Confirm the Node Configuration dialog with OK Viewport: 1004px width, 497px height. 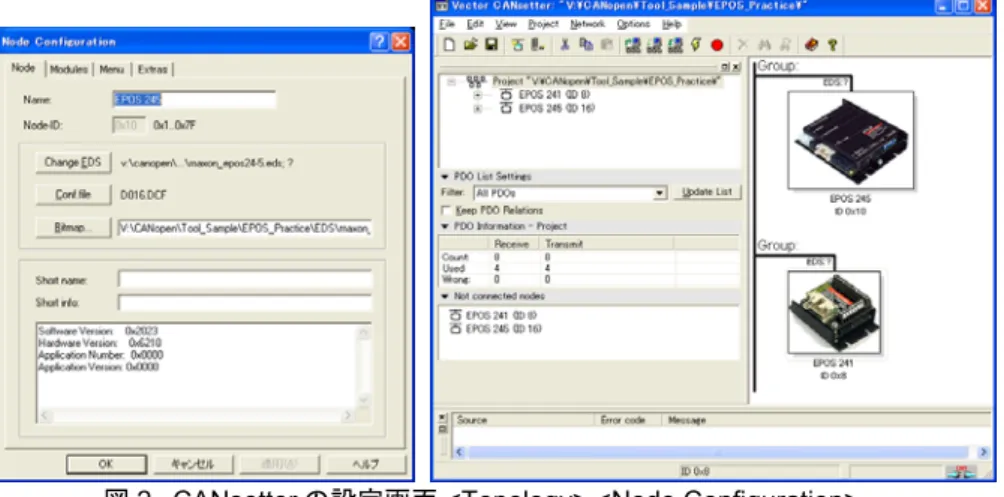pyautogui.click(x=106, y=464)
